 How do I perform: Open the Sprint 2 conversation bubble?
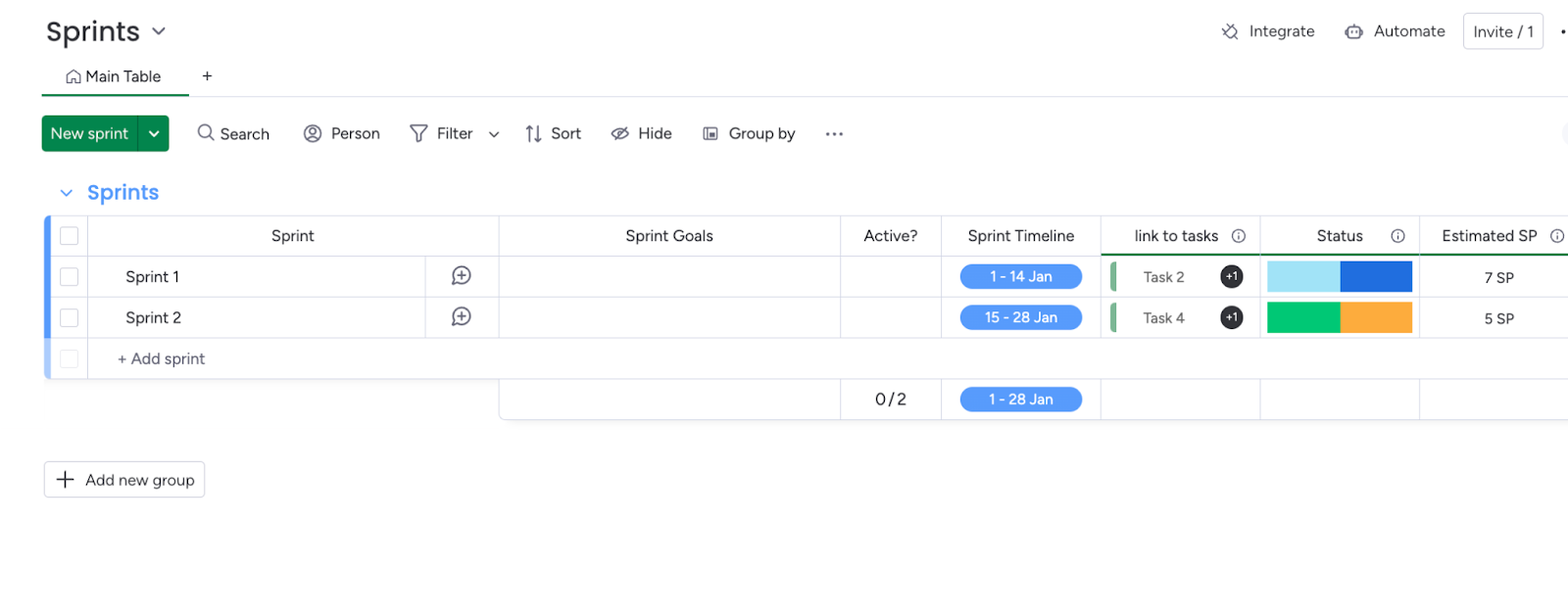pos(462,317)
